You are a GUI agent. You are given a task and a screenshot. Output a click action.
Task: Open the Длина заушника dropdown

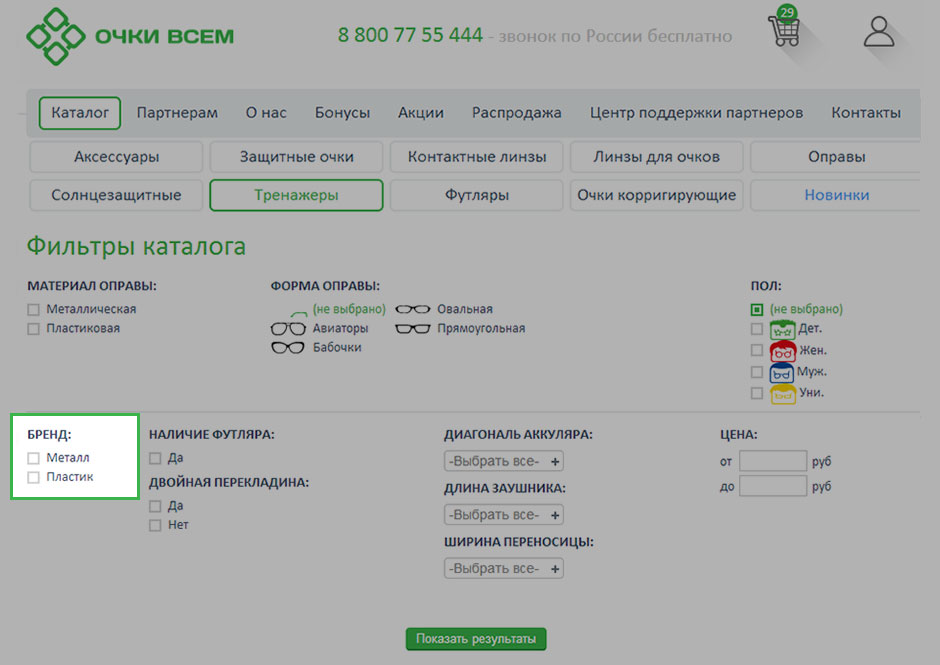pos(504,515)
